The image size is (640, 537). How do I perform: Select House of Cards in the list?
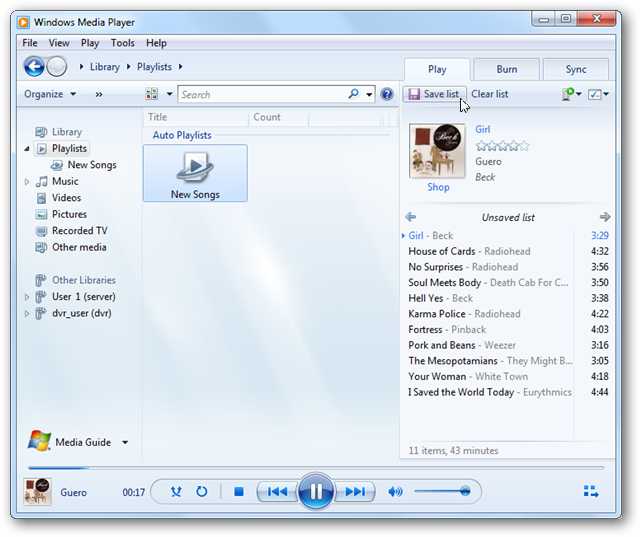point(508,251)
